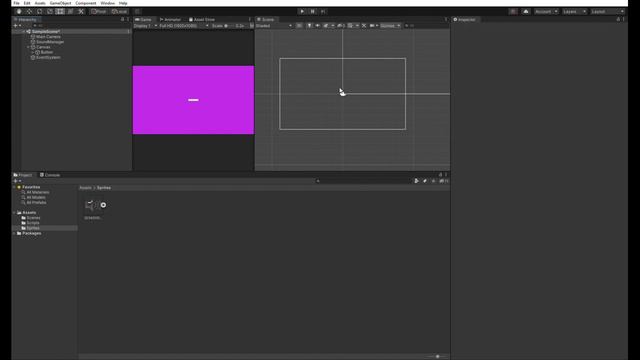Toggle 2D mode in Scene view
This screenshot has height=360, width=640.
click(x=299, y=26)
